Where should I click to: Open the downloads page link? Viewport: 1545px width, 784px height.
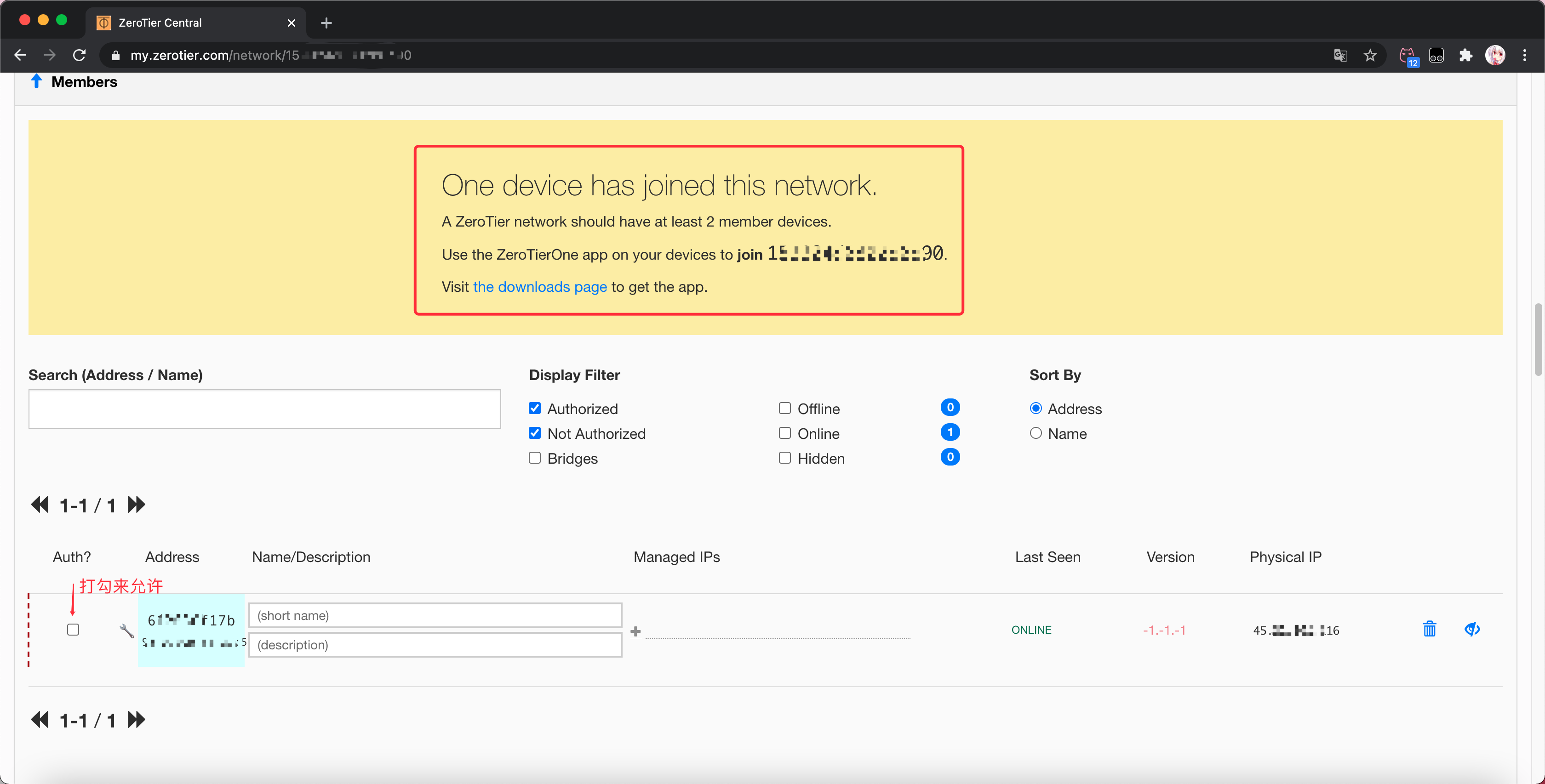pos(540,287)
